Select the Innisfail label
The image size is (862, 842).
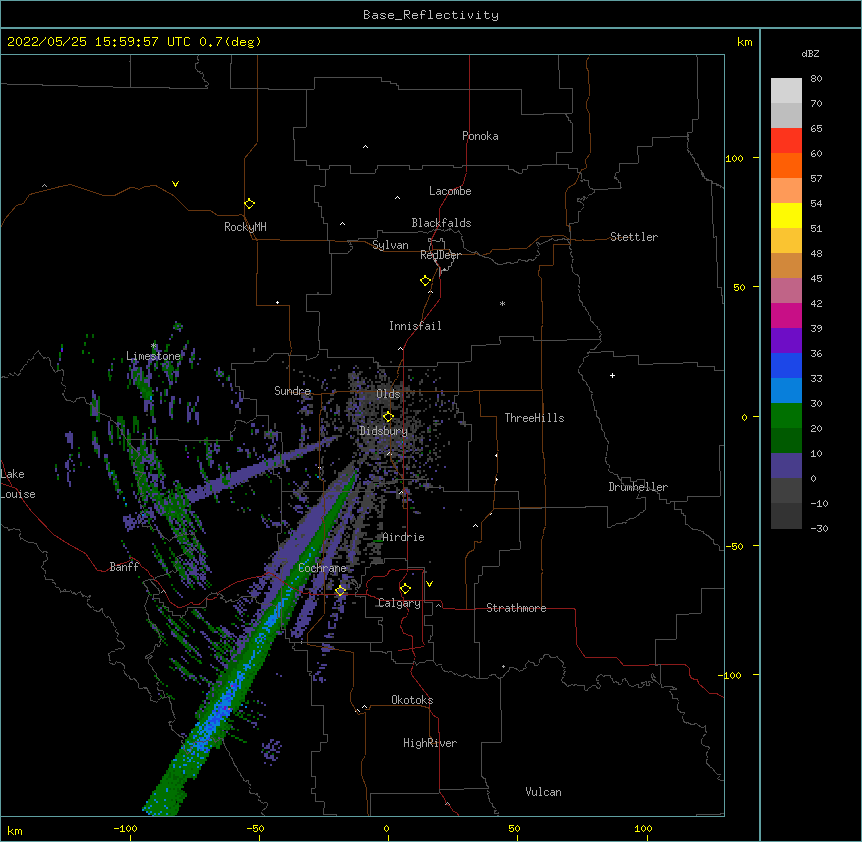click(x=415, y=326)
